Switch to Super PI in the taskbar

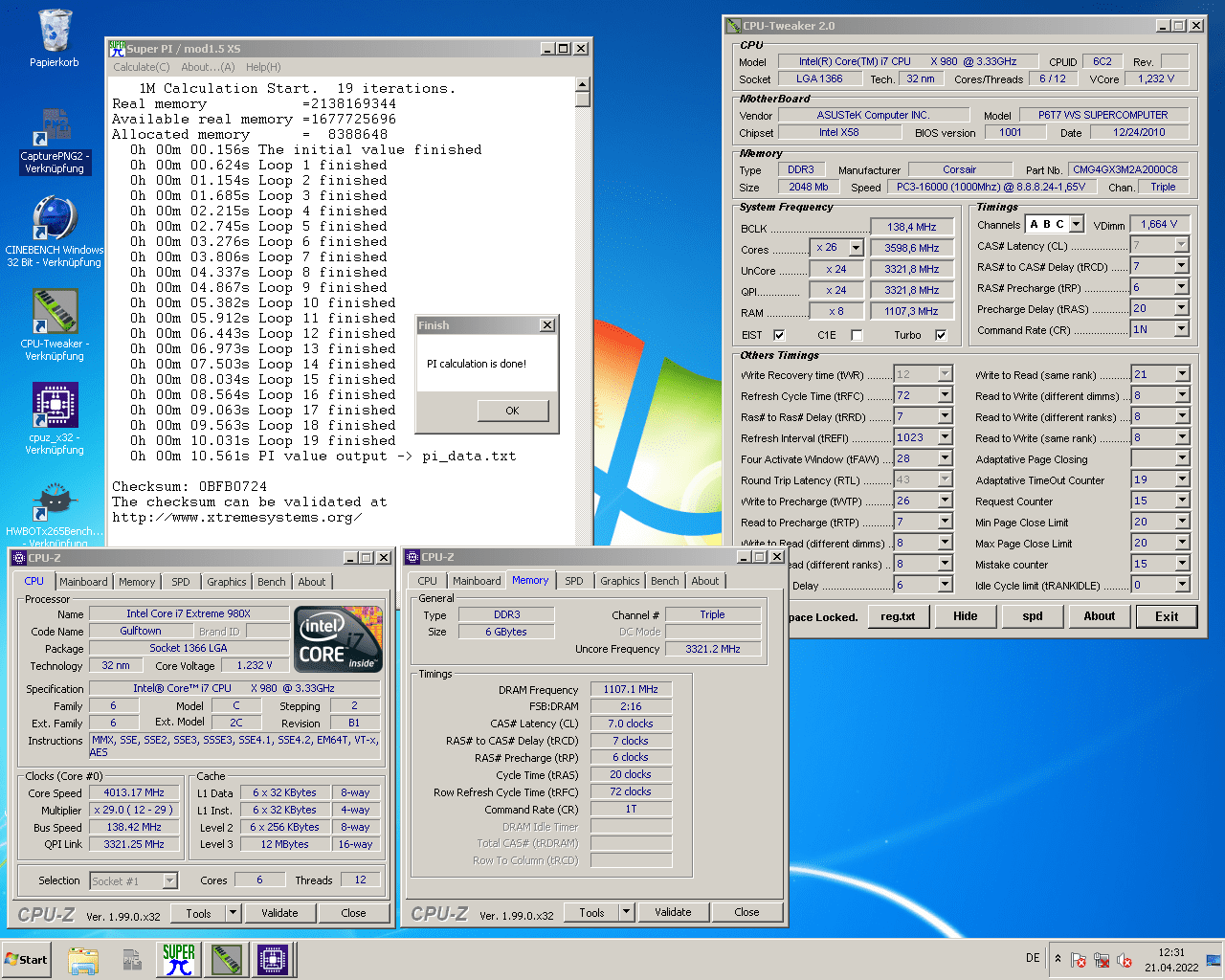179,960
